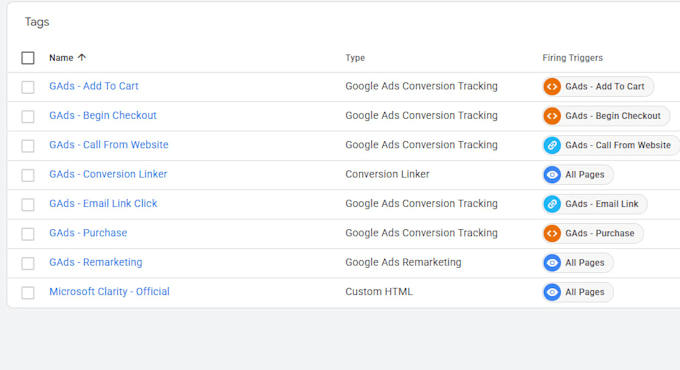Click type cell of GAds - Purchase row
The width and height of the screenshot is (680, 370).
[422, 233]
